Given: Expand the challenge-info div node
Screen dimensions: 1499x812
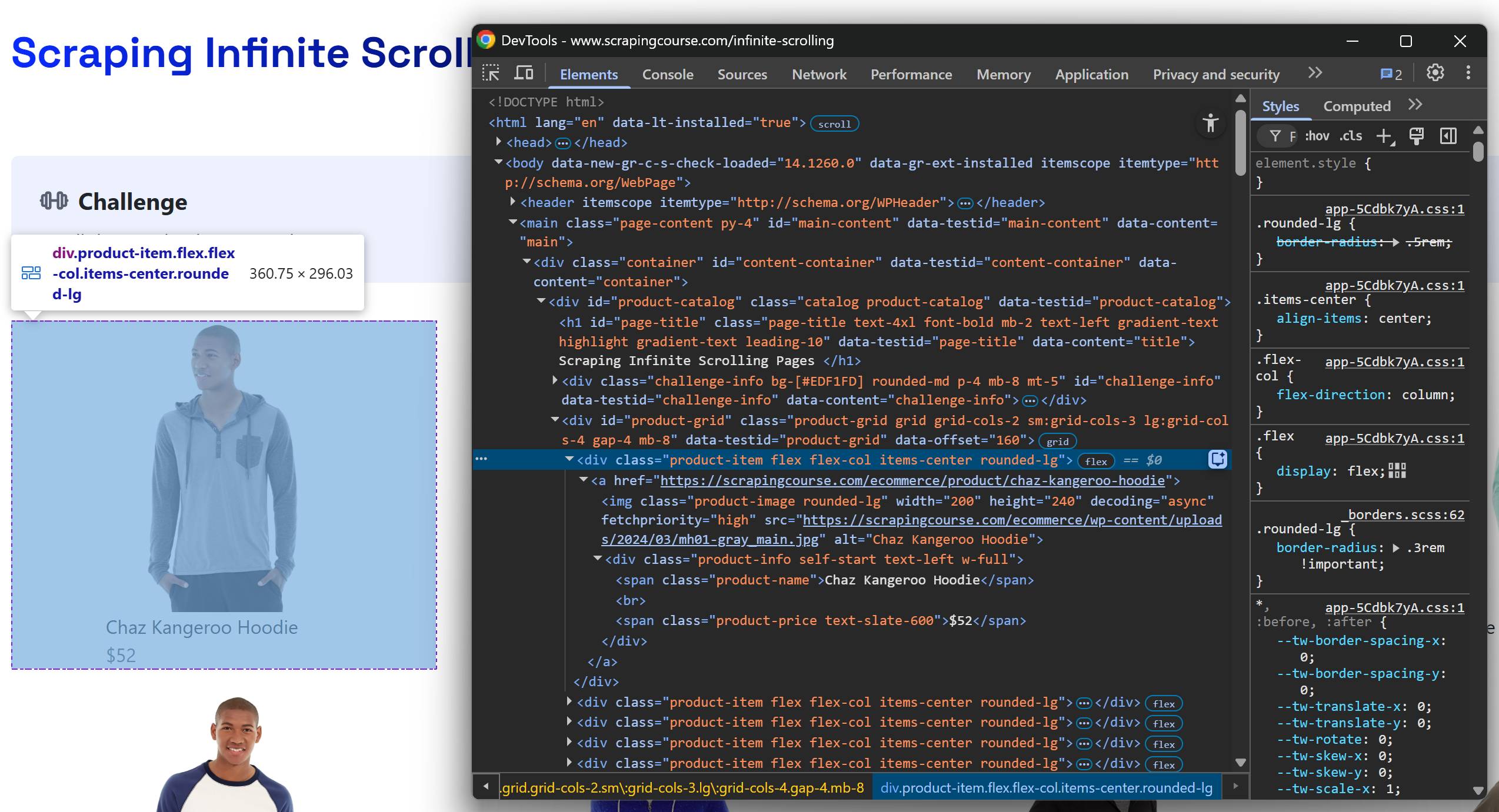Looking at the screenshot, I should click(x=555, y=381).
